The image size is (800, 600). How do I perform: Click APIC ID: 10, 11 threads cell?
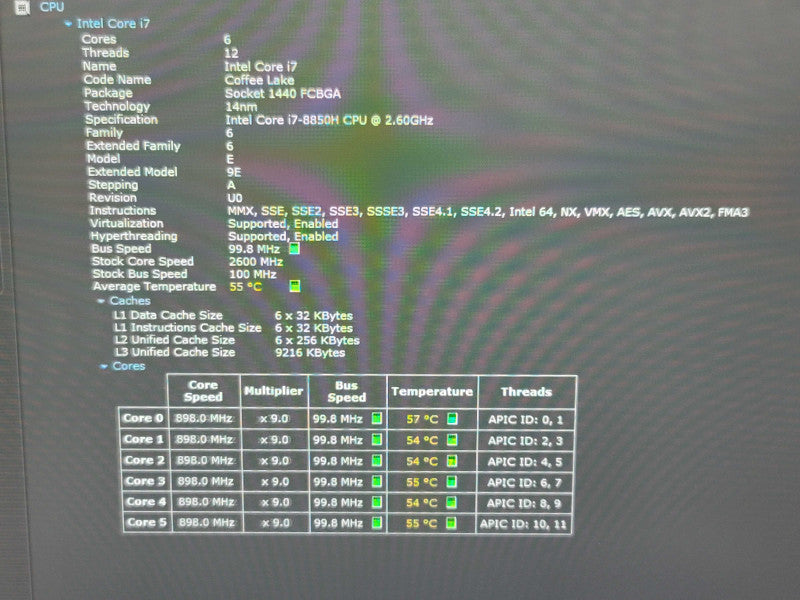[523, 524]
